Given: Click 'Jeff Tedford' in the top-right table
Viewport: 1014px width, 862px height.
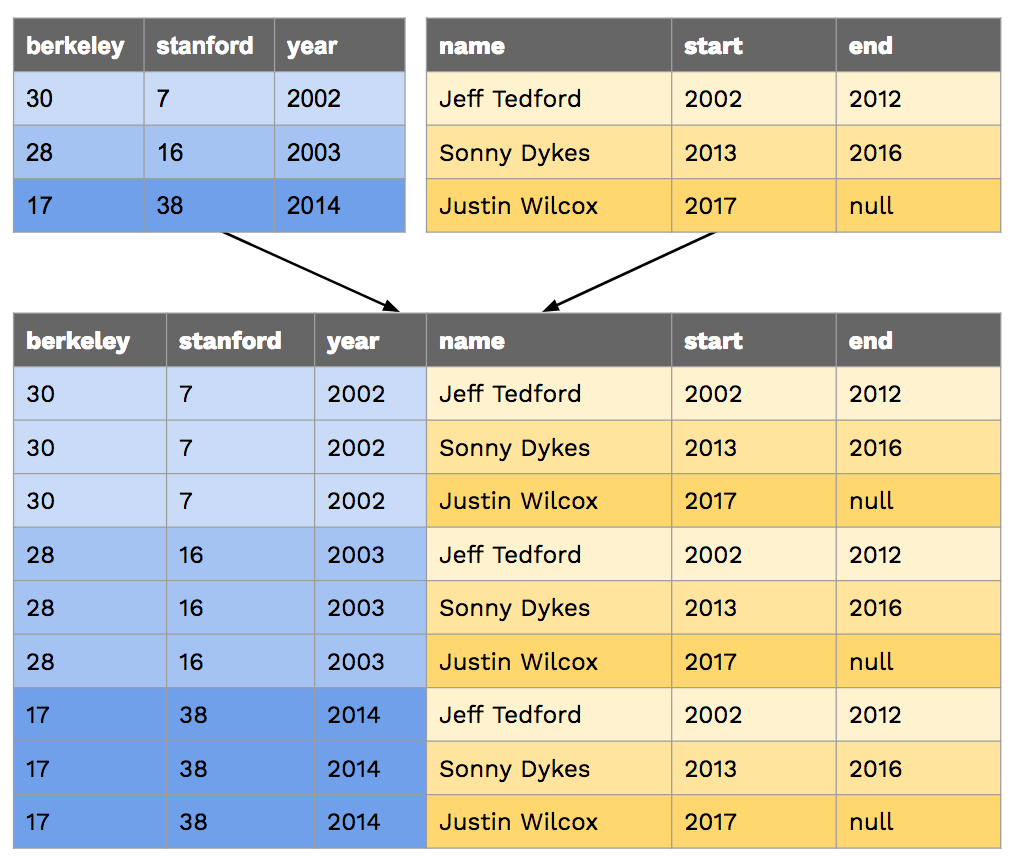Looking at the screenshot, I should (x=510, y=99).
